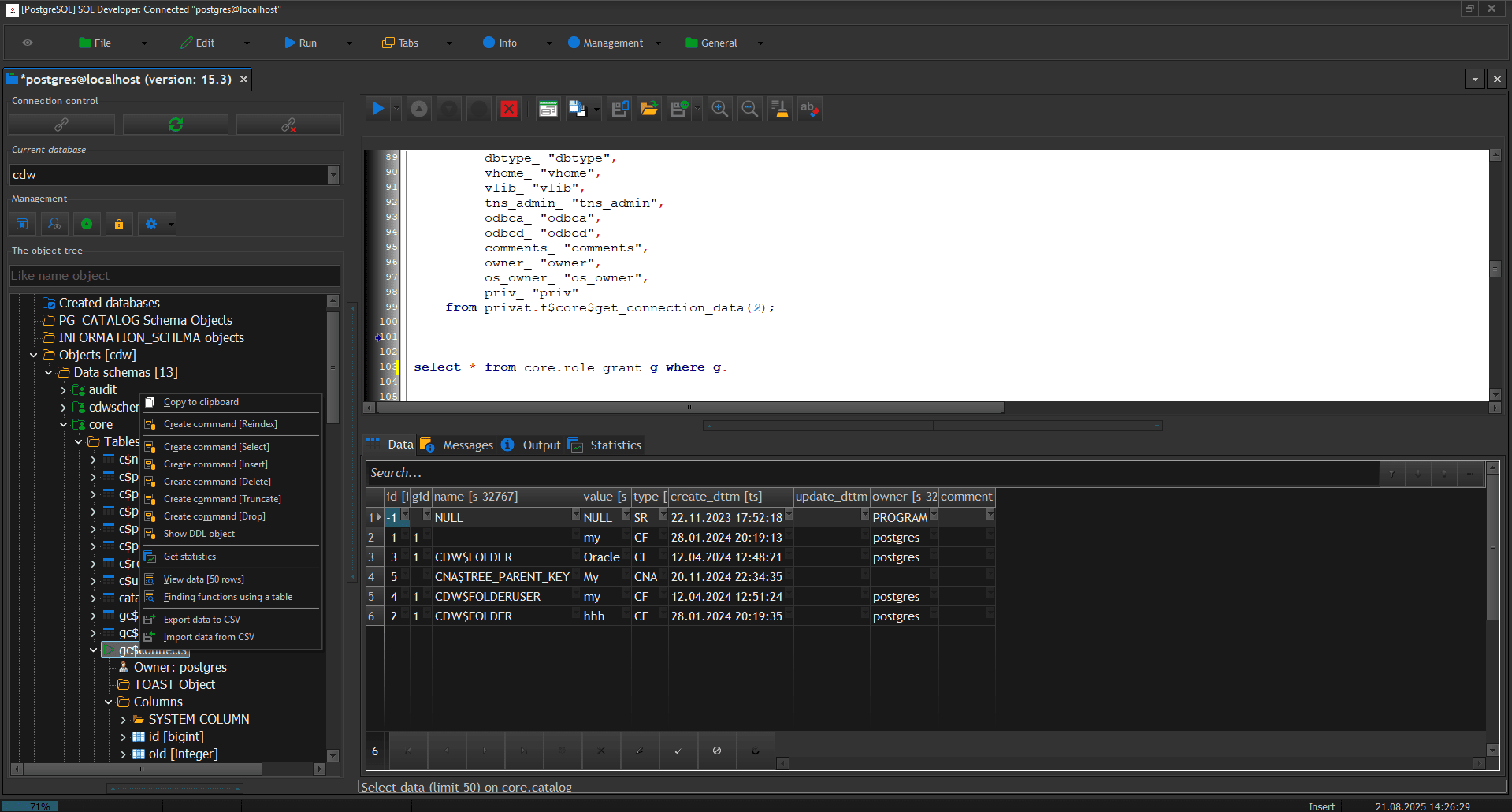This screenshot has width=1512, height=812.
Task: Click the yellow open folder icon
Action: pyautogui.click(x=649, y=109)
